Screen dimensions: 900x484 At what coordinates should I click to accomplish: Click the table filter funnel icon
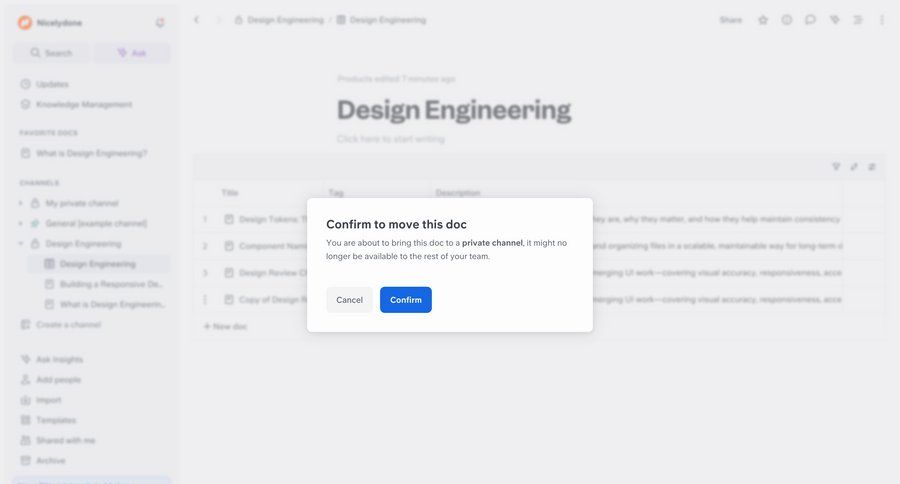pos(836,167)
